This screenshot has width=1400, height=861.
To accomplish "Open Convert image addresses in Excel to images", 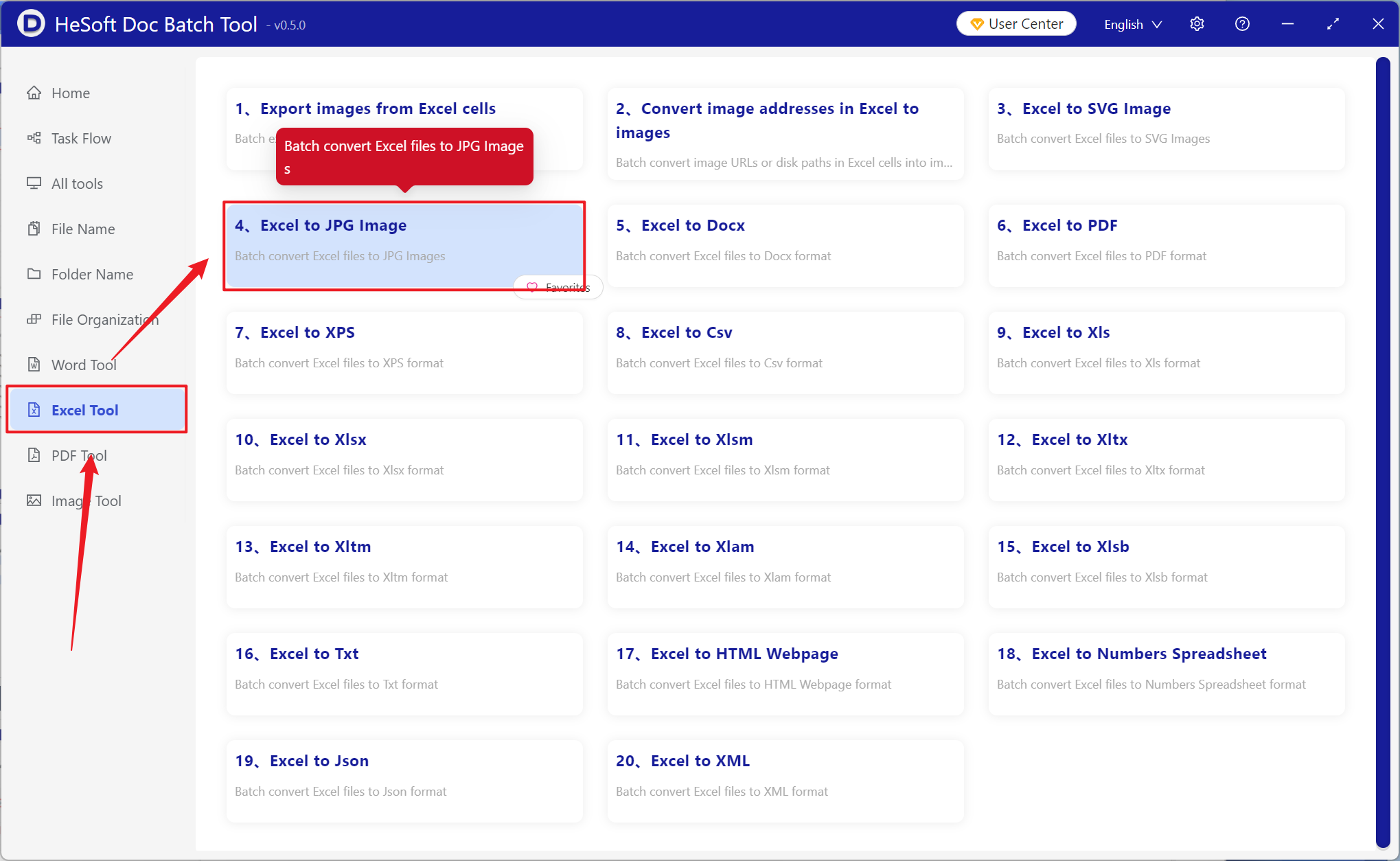I will 785,134.
